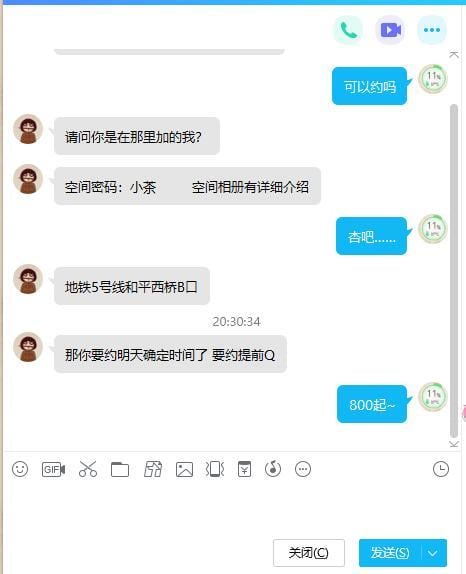This screenshot has height=574, width=466.
Task: Click the music sharing icon
Action: pyautogui.click(x=273, y=469)
